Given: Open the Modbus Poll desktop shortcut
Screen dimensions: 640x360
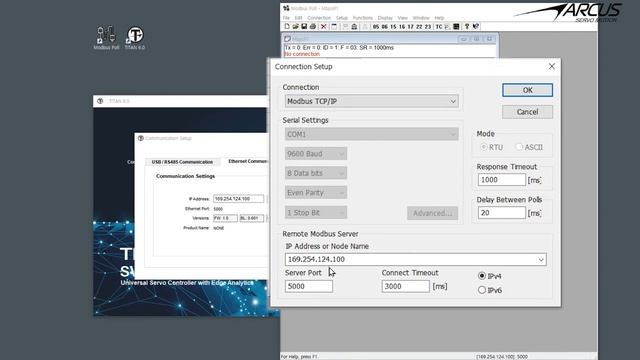Looking at the screenshot, I should point(106,38).
